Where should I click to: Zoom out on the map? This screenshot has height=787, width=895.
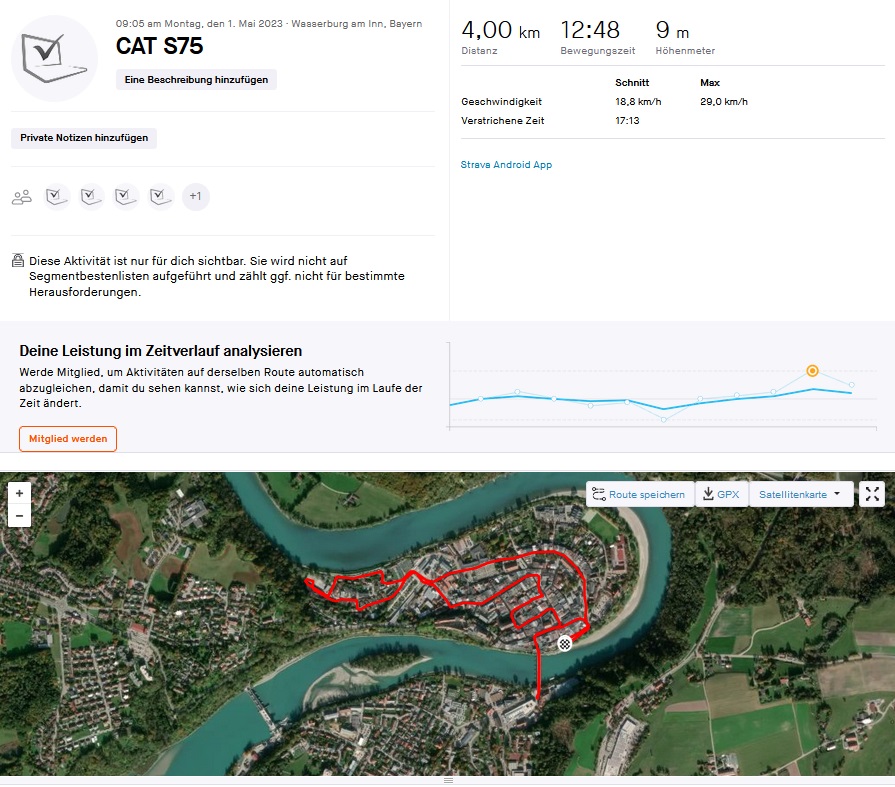click(x=19, y=516)
